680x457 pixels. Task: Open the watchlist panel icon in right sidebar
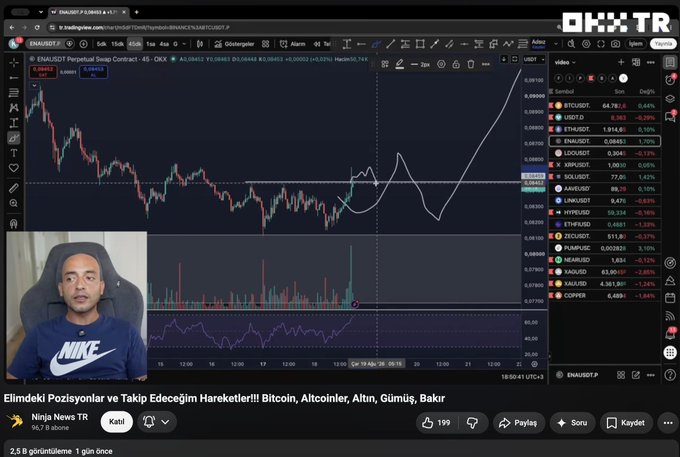tap(670, 62)
